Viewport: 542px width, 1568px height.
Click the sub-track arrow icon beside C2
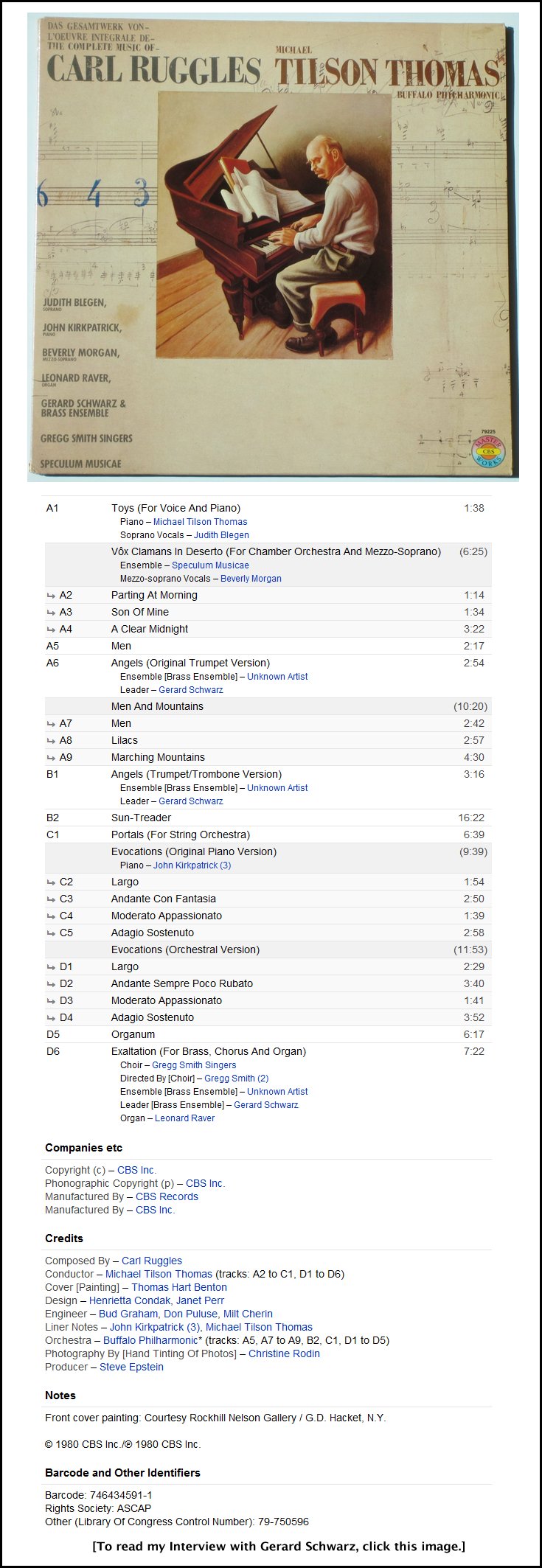pos(51,882)
